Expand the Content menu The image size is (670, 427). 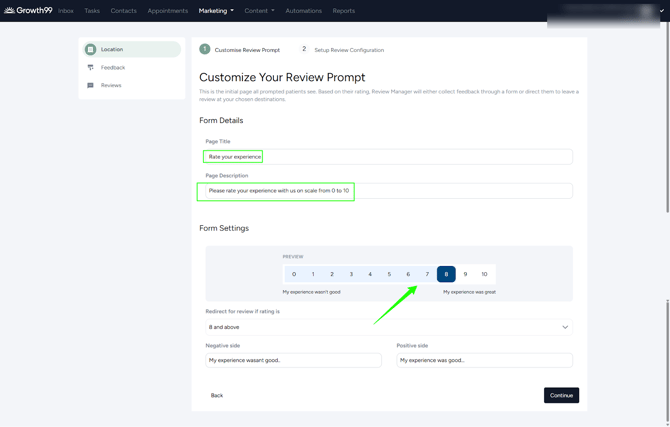coord(259,11)
